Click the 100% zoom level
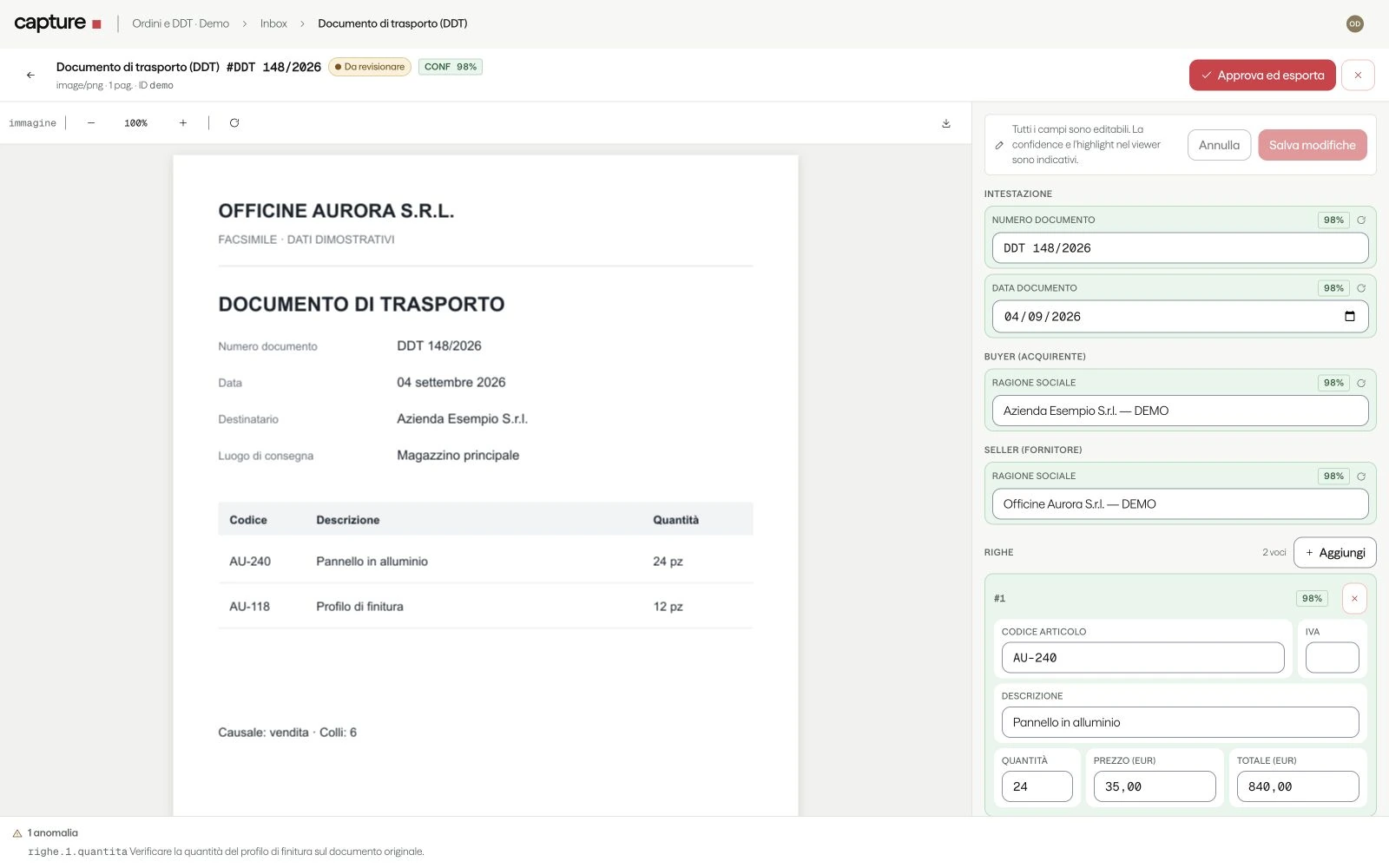This screenshot has width=1389, height=868. click(135, 123)
